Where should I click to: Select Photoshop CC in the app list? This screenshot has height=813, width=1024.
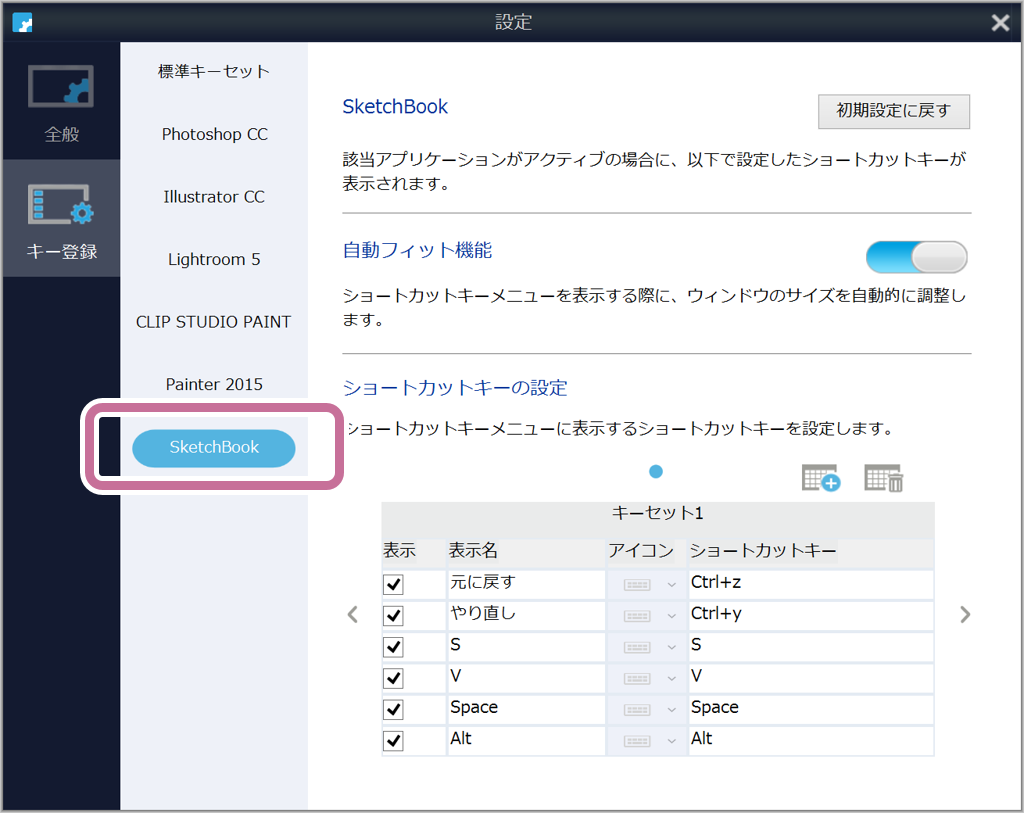[214, 134]
